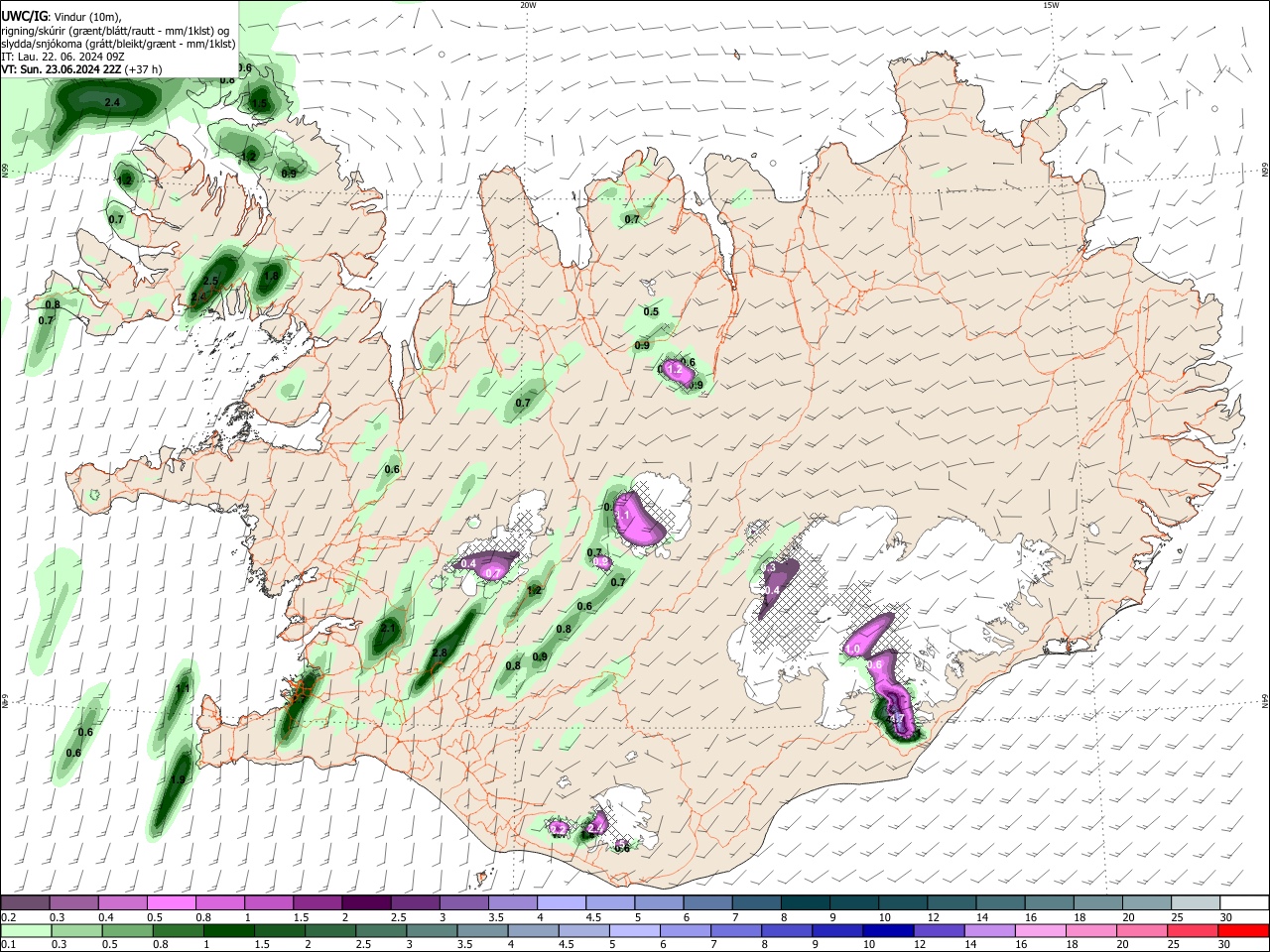Click the '2.1' rain value on the map
Screen dimensions: 1270x952
388,628
